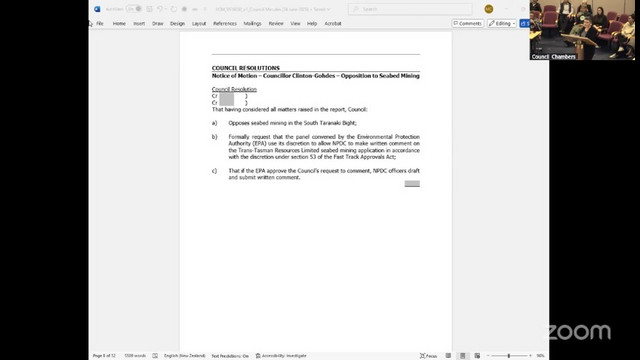The height and width of the screenshot is (360, 640).
Task: Expand the document title saved-state dropdown
Action: point(329,9)
